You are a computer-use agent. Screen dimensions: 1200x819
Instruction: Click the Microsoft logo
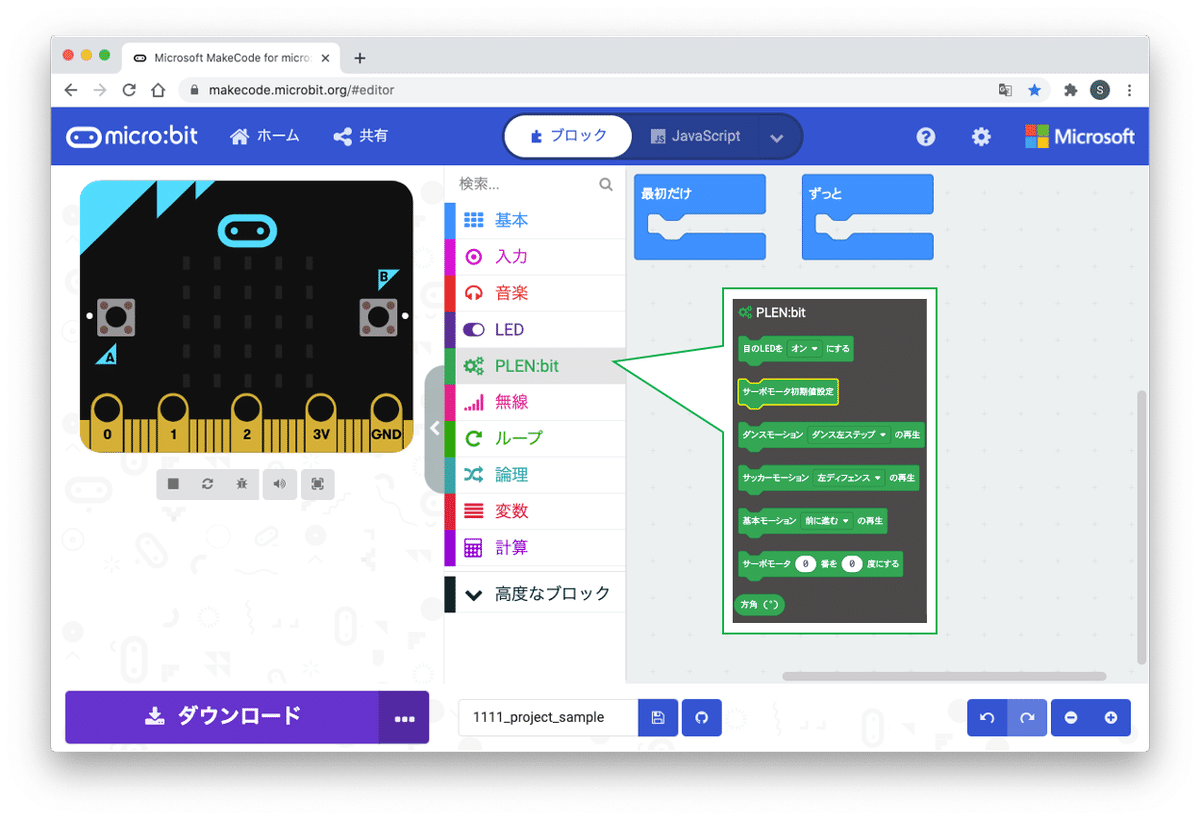click(x=1080, y=137)
